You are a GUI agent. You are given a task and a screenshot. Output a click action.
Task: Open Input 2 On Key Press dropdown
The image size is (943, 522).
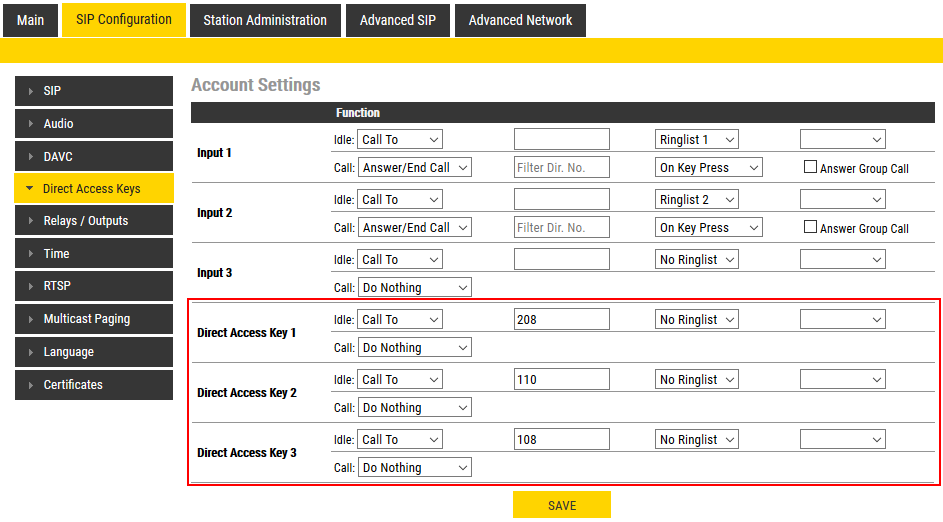pyautogui.click(x=709, y=228)
